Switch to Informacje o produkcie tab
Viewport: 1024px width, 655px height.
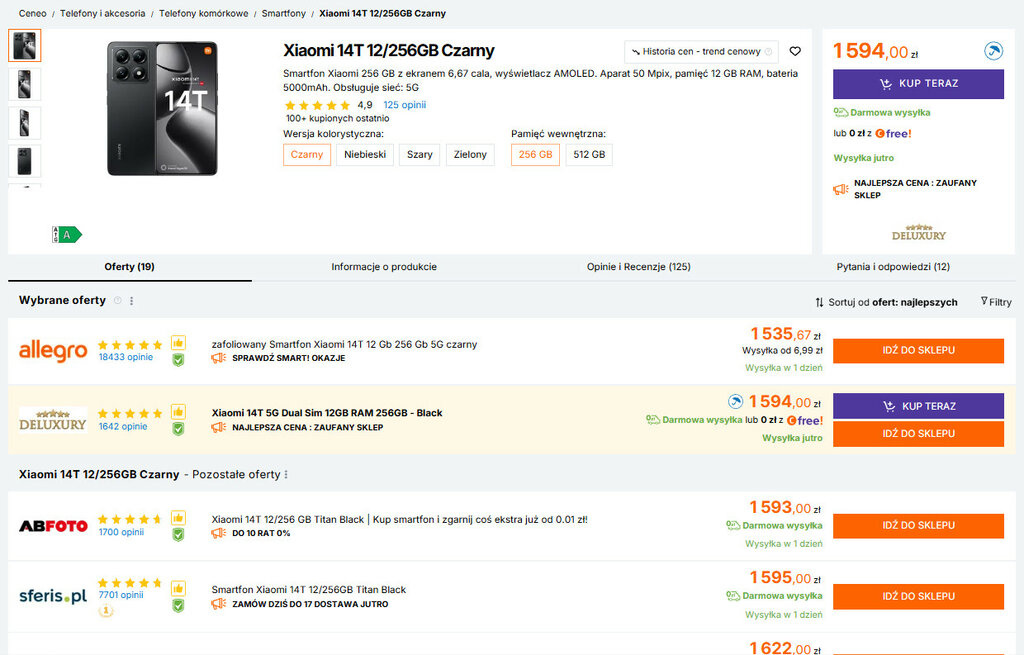[x=384, y=267]
